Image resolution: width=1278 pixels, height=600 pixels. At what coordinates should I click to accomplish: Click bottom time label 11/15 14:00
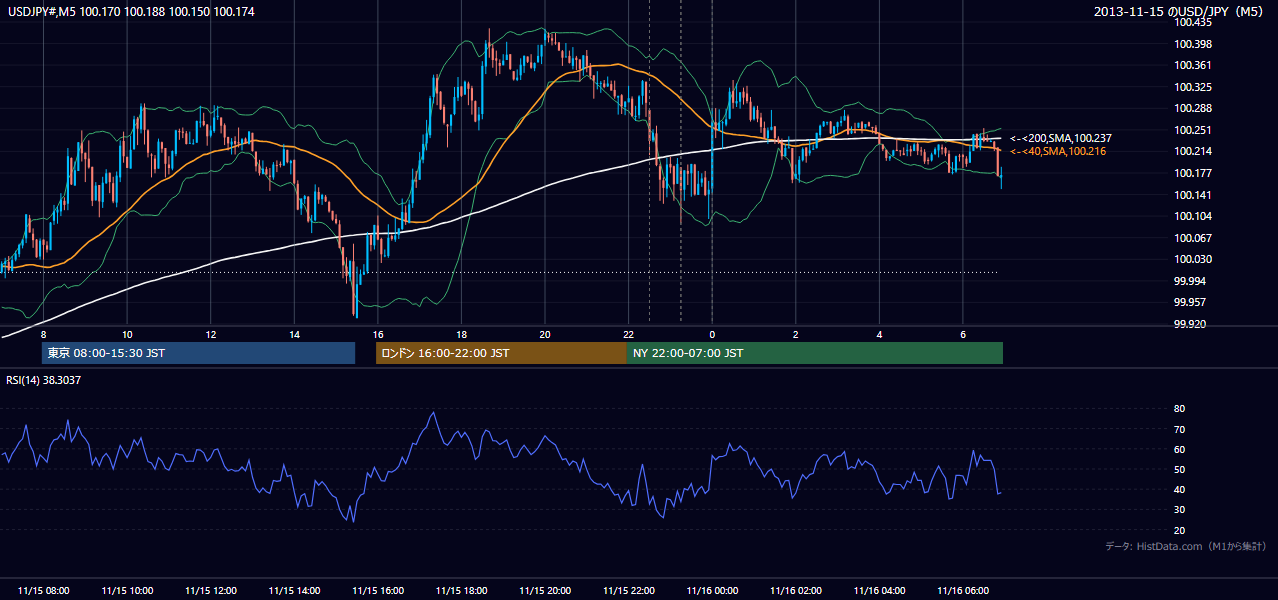tap(294, 591)
